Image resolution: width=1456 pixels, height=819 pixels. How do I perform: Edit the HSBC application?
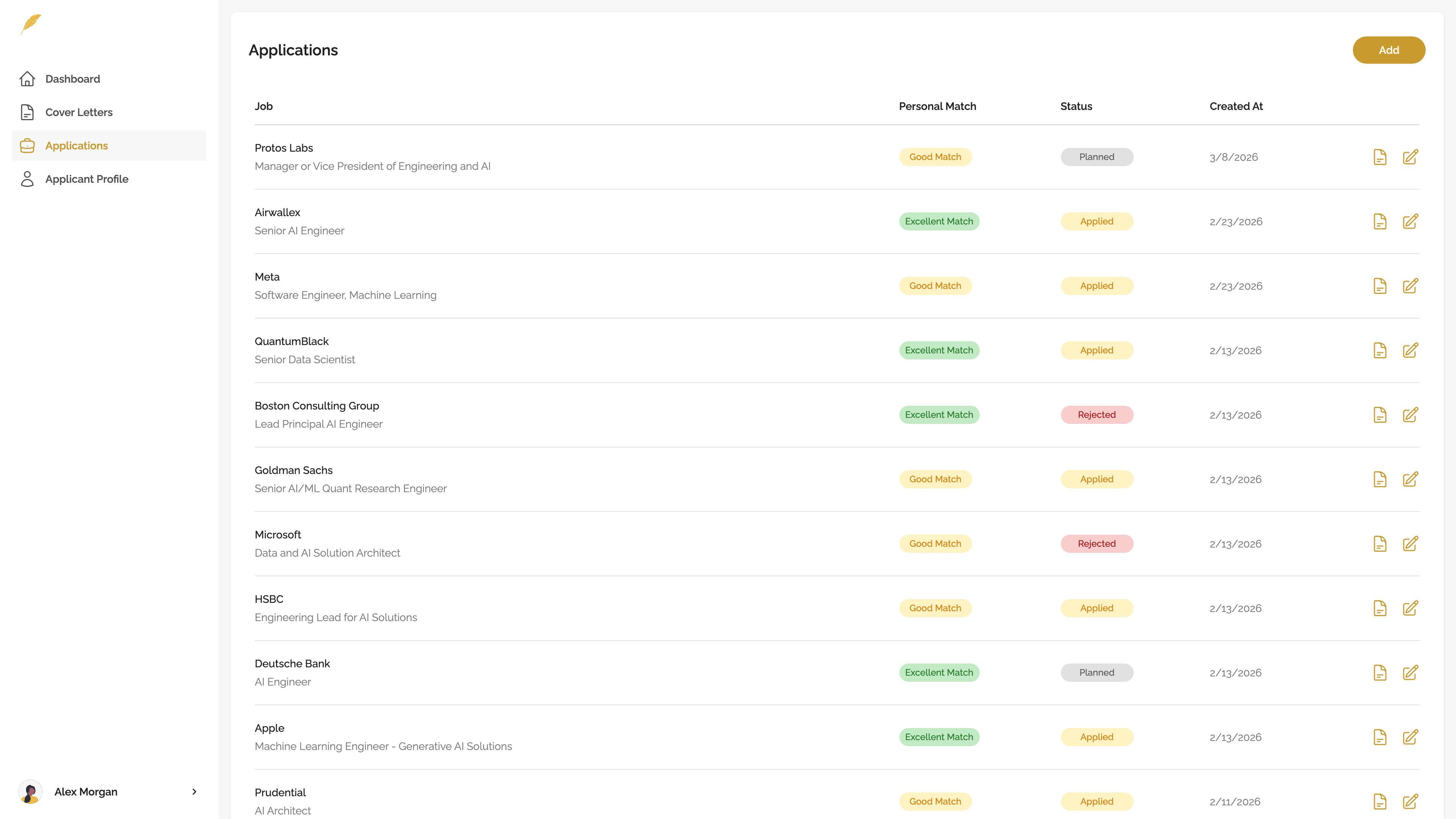(x=1410, y=608)
